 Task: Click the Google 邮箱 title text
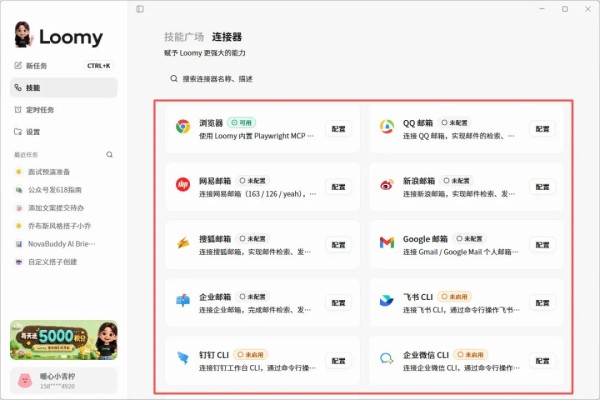tap(425, 239)
